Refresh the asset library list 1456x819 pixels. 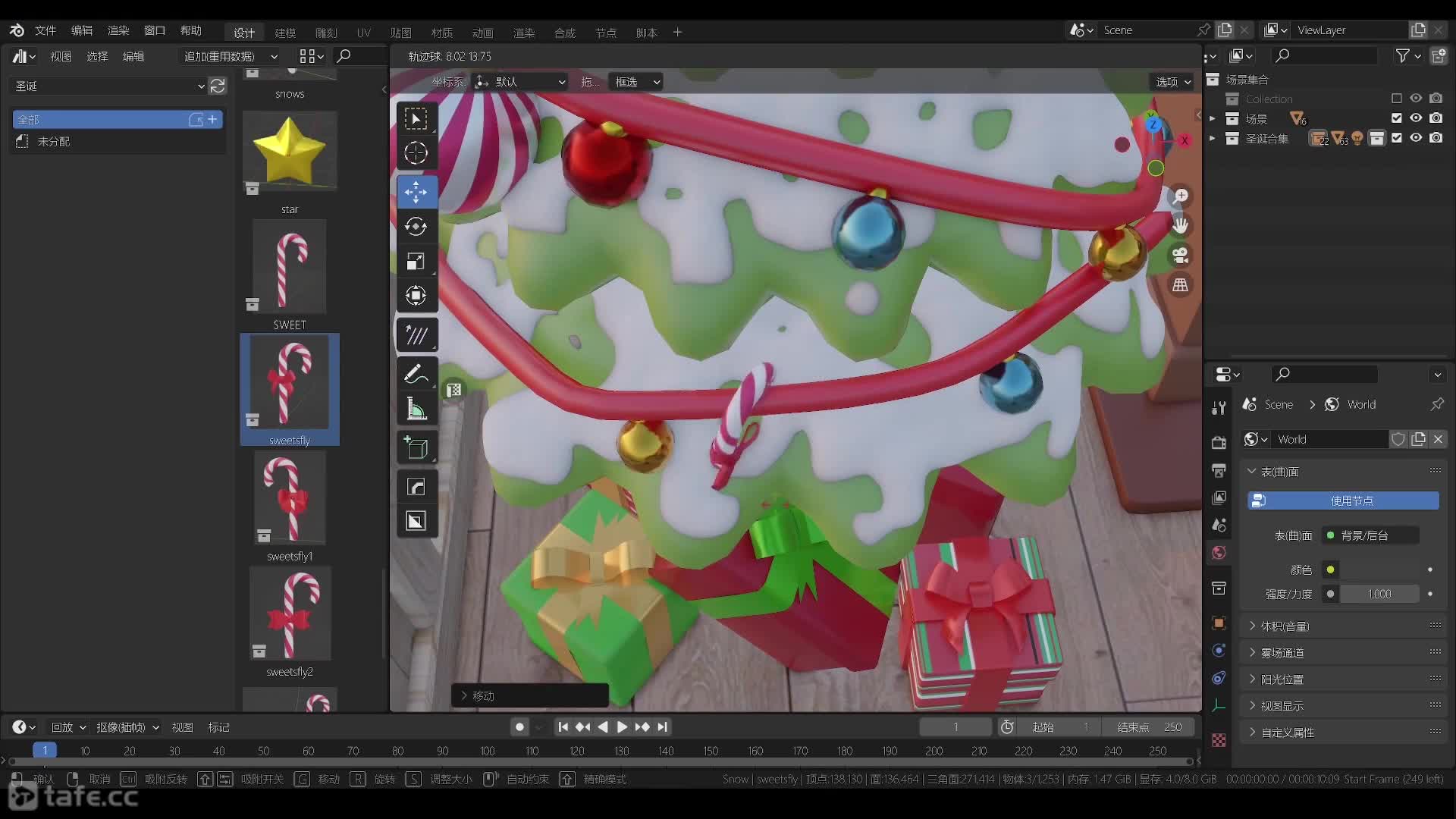(x=218, y=86)
